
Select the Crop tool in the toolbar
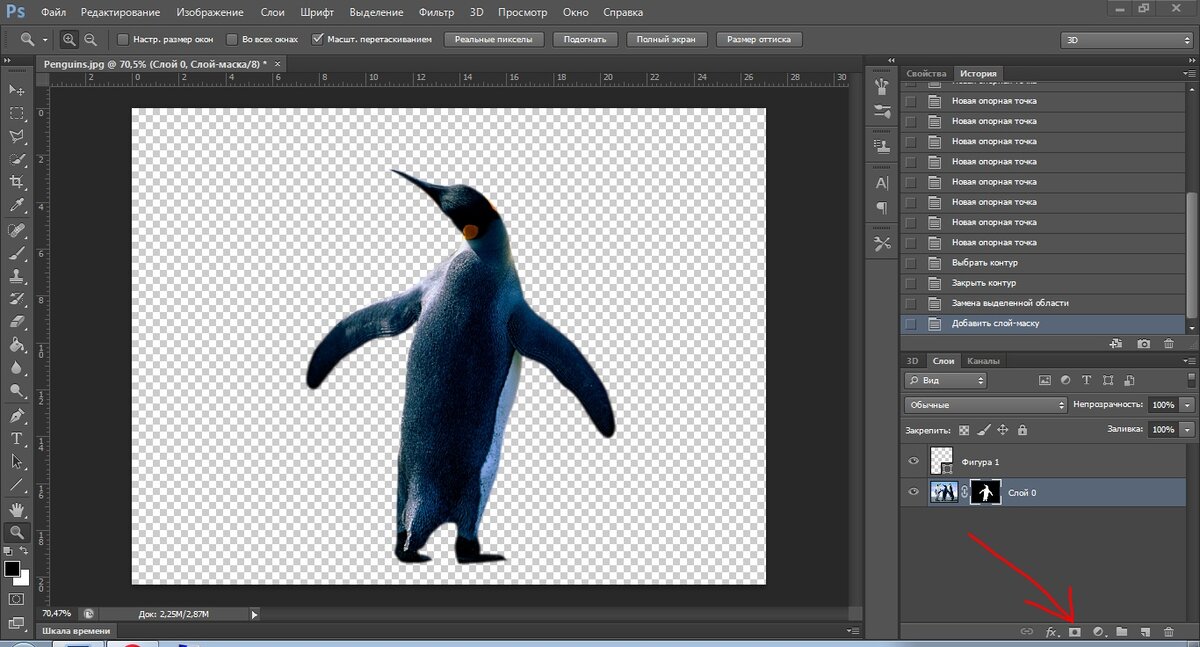17,182
